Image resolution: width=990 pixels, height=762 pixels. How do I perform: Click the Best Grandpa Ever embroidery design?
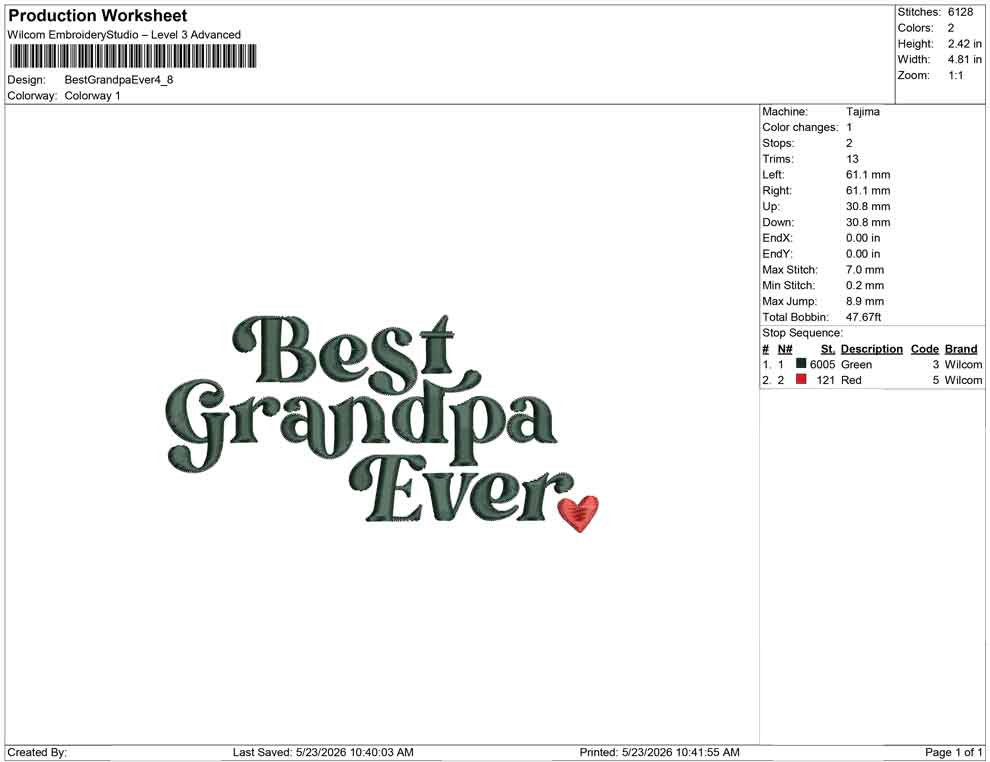click(x=383, y=424)
